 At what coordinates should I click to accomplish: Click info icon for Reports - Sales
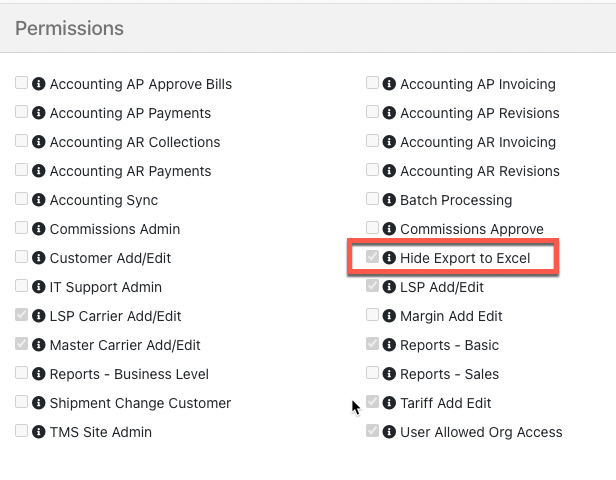[390, 374]
